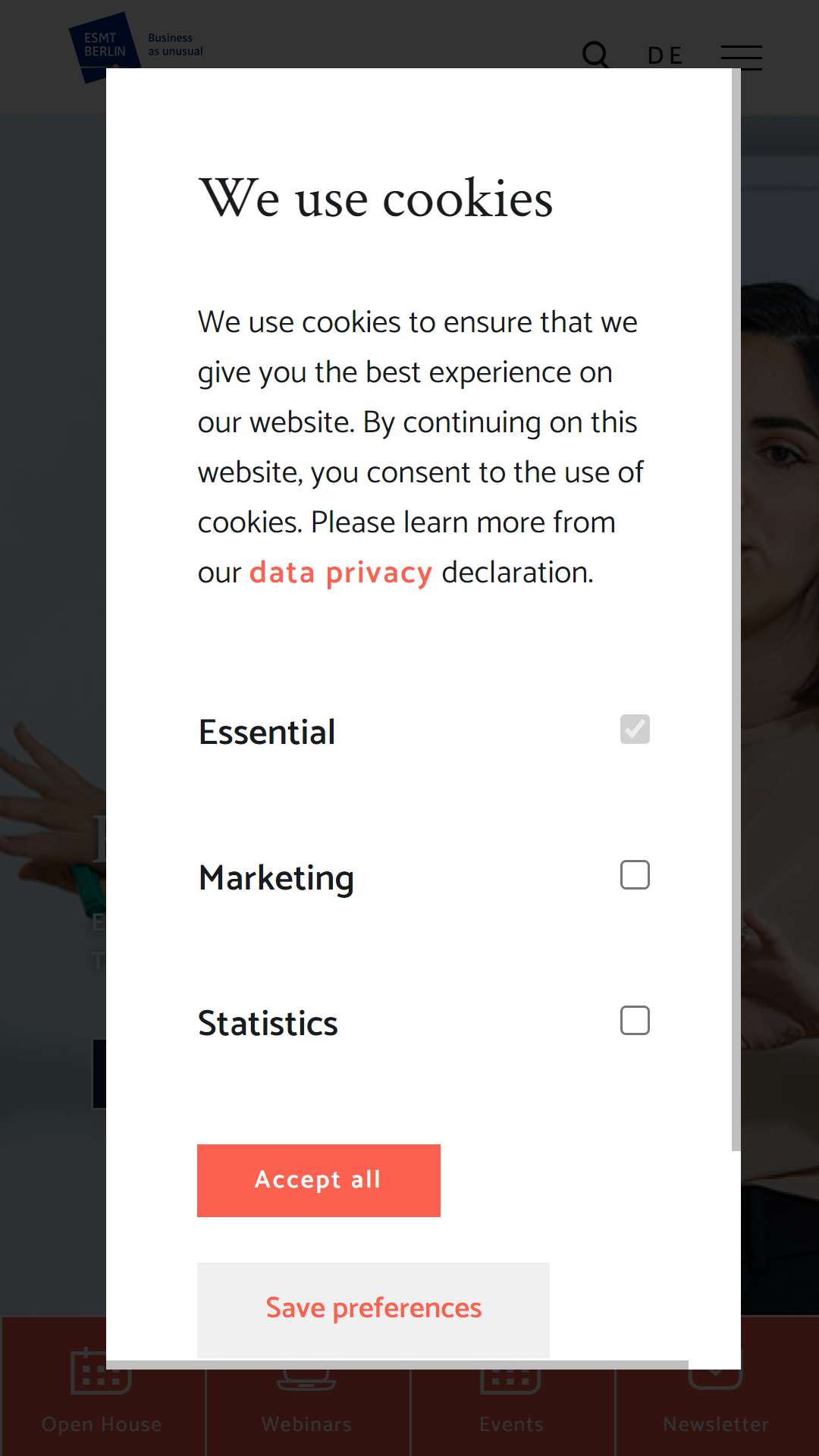Click the Open House calendar icon
The image size is (819, 1456).
coord(101,1373)
